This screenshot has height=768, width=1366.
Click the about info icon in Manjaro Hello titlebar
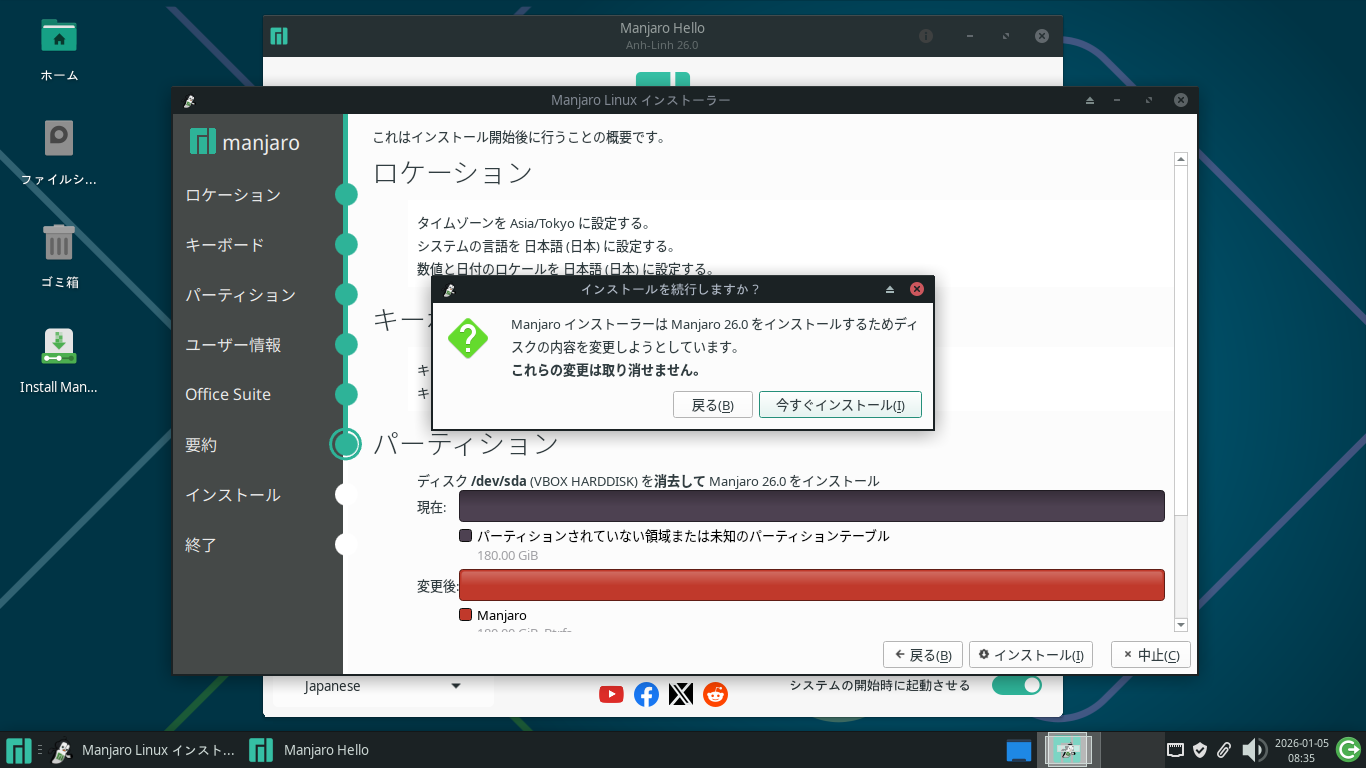pyautogui.click(x=926, y=36)
